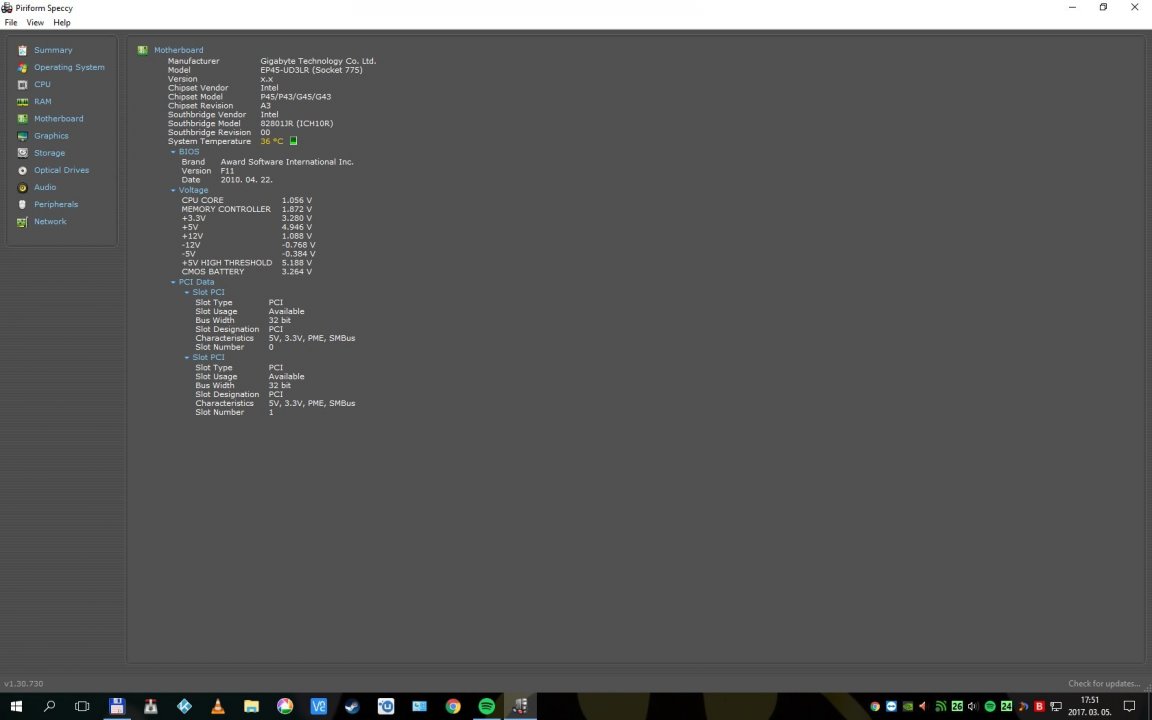Open the floppy disk app on taskbar
The image size is (1152, 720).
(x=117, y=706)
